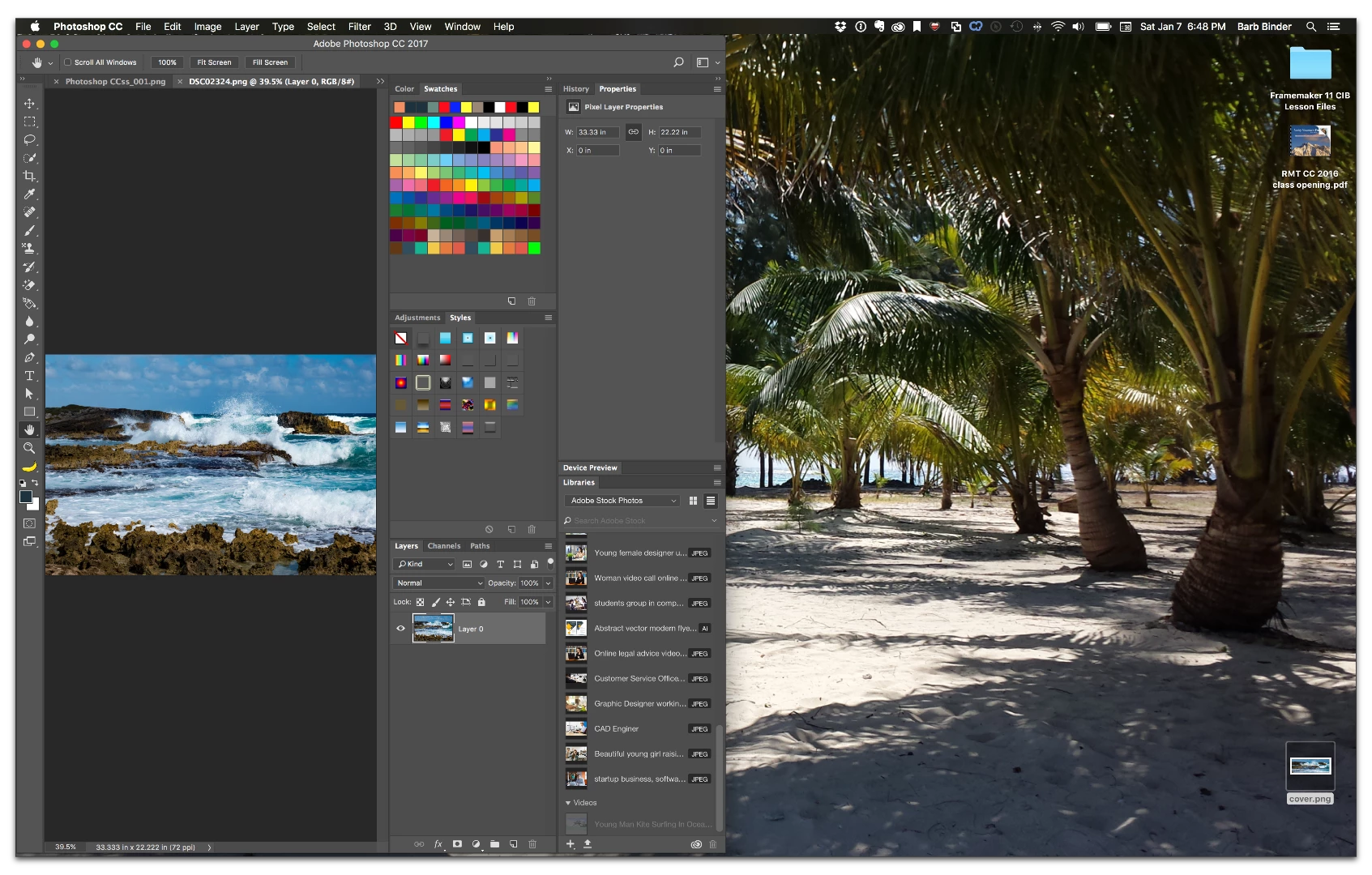Switch Libraries to grid view
The image size is (1372, 875).
point(693,501)
